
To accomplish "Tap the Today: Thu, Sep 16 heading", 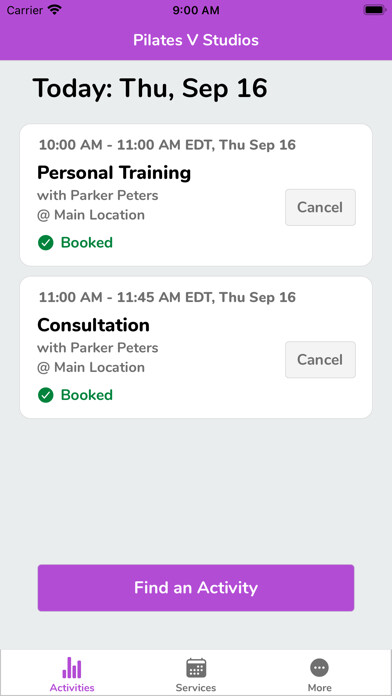I will pyautogui.click(x=150, y=88).
